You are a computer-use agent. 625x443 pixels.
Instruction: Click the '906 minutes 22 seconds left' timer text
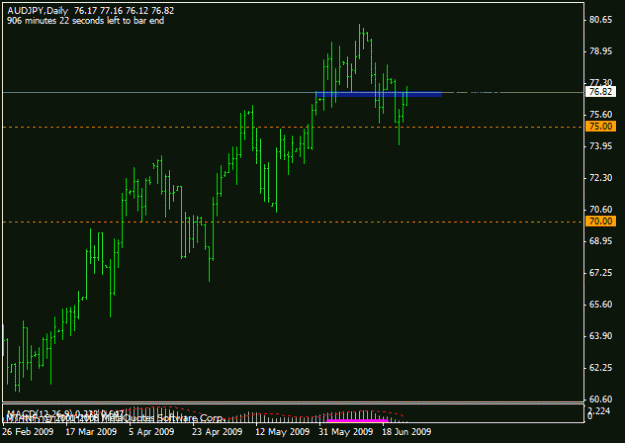tap(85, 21)
